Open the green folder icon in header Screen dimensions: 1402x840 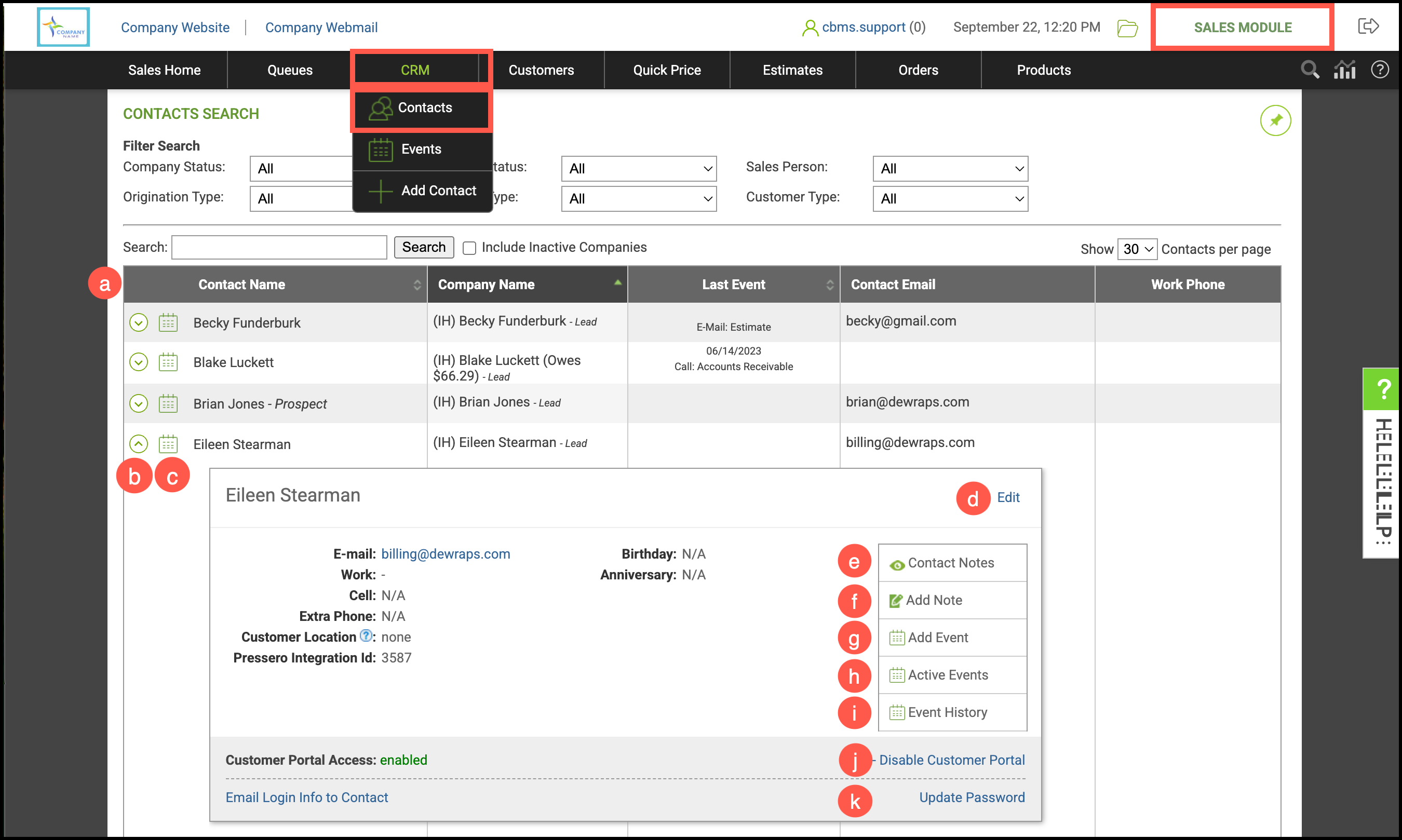1127,28
